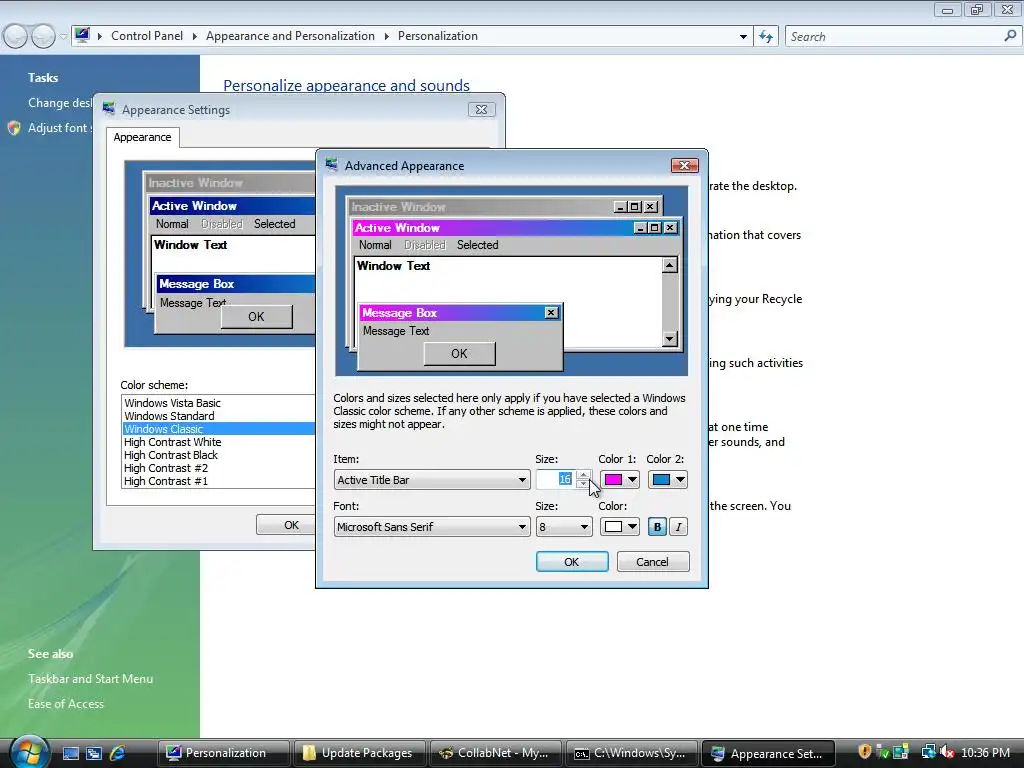Close the Appearance Settings window

tap(482, 110)
